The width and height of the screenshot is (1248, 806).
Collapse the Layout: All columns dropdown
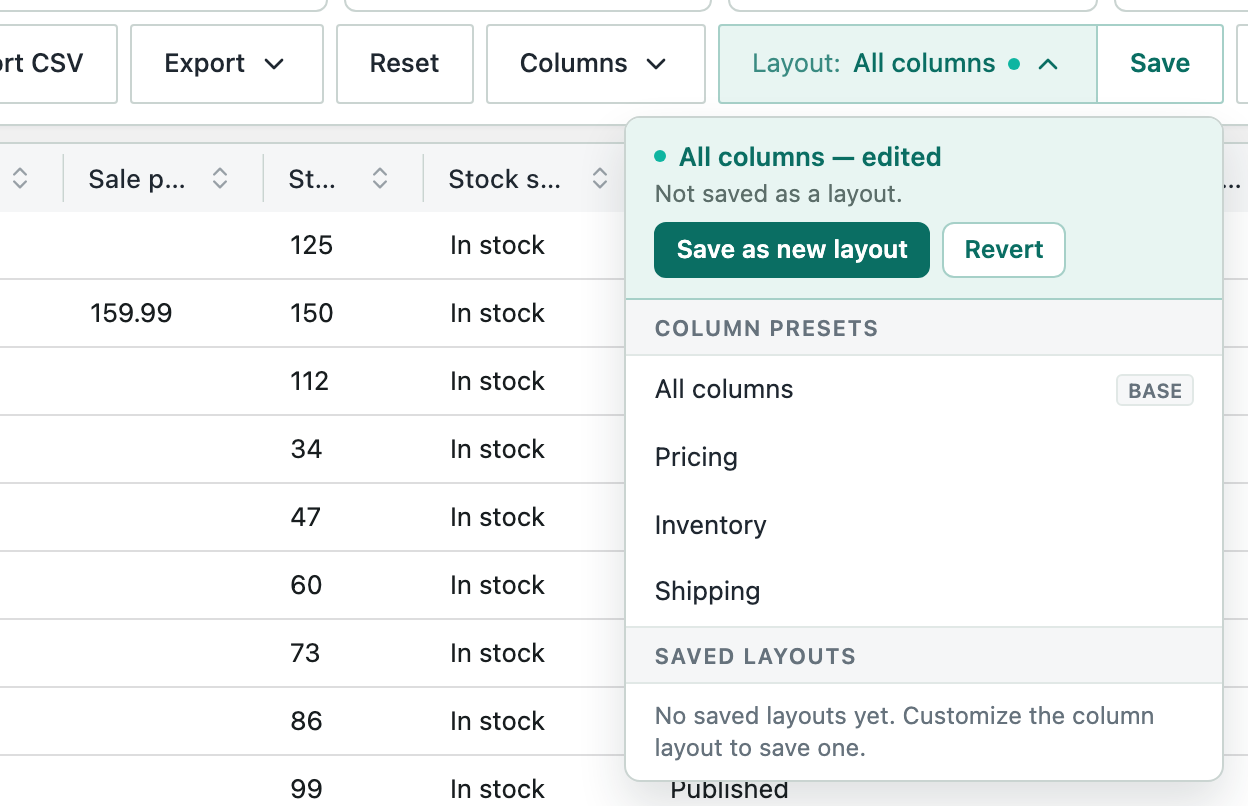click(908, 64)
